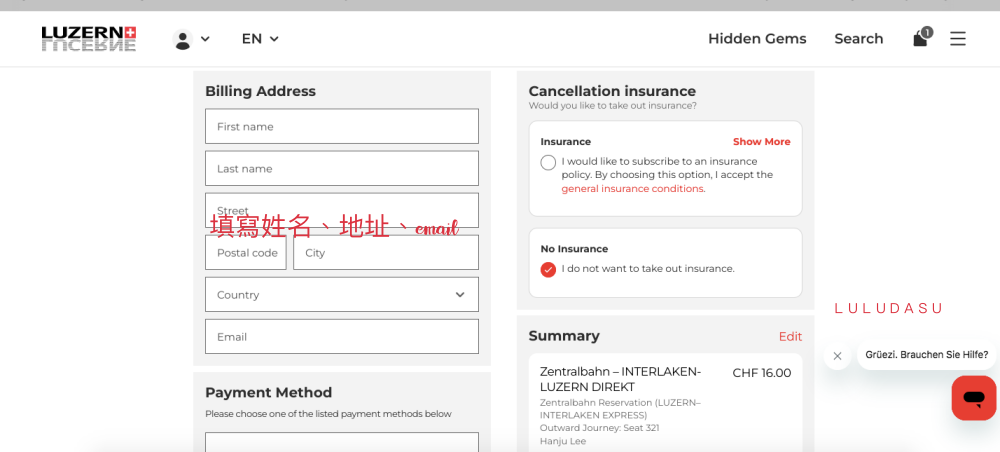The image size is (1000, 452).
Task: Focus the Postal code field
Action: click(x=246, y=252)
